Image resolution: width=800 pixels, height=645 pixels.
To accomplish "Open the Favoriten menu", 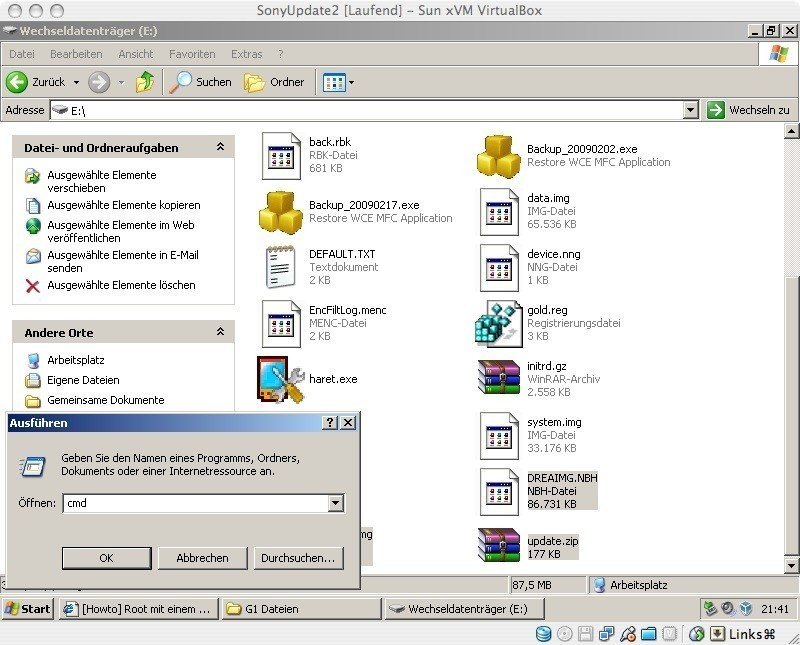I will 192,54.
